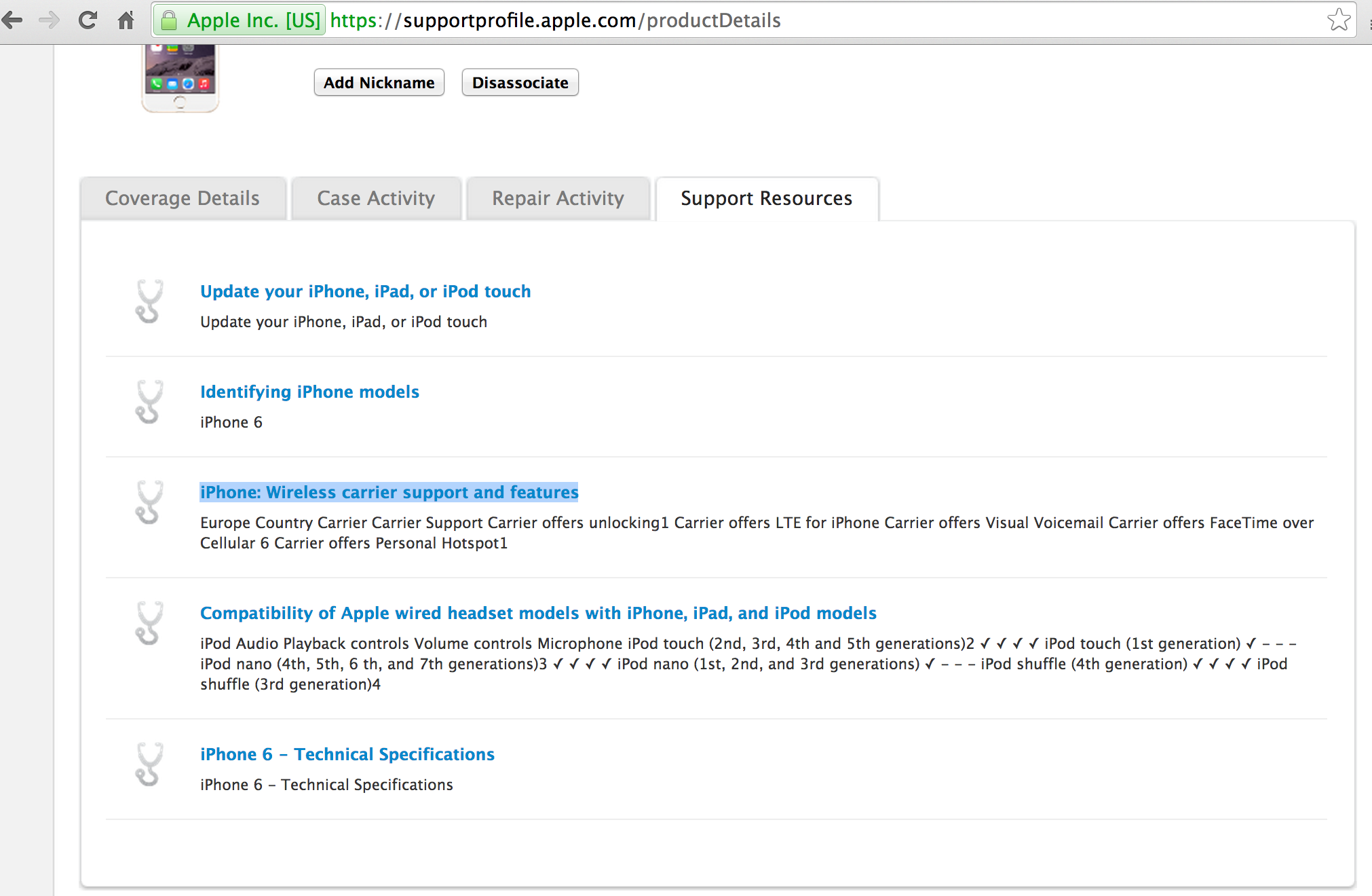This screenshot has width=1372, height=896.
Task: Click 'iPhone 6' text under Identifying iPhone models
Action: point(231,422)
